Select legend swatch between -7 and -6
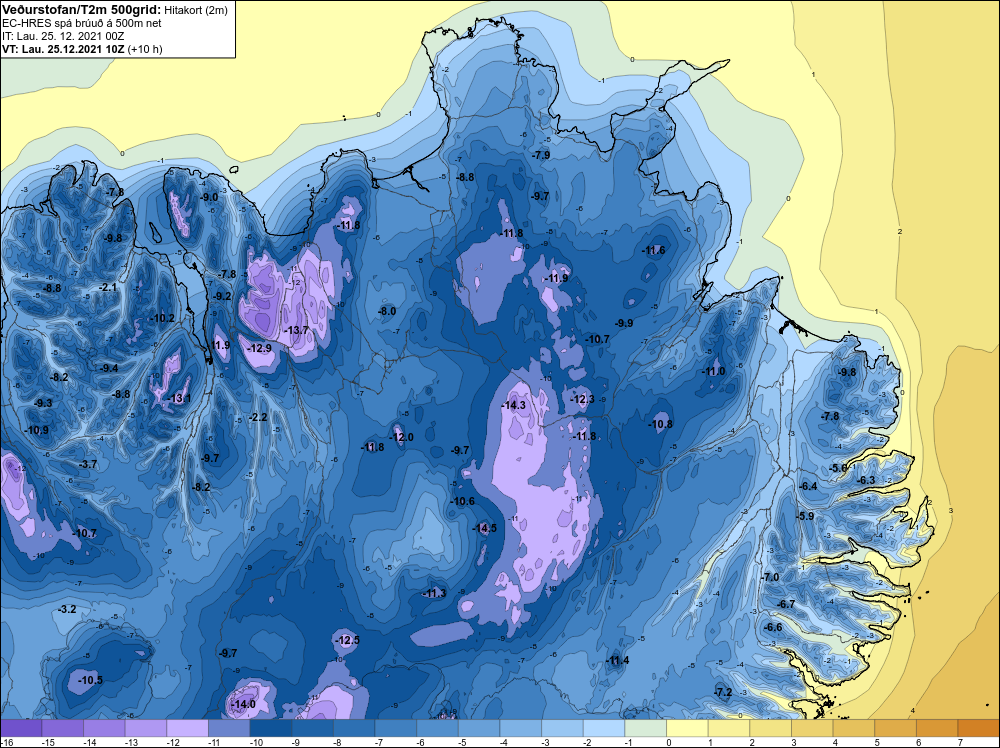 pyautogui.click(x=396, y=728)
